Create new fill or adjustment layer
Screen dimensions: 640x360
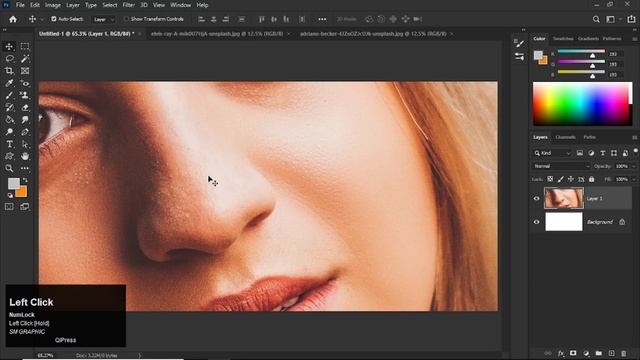tap(586, 353)
